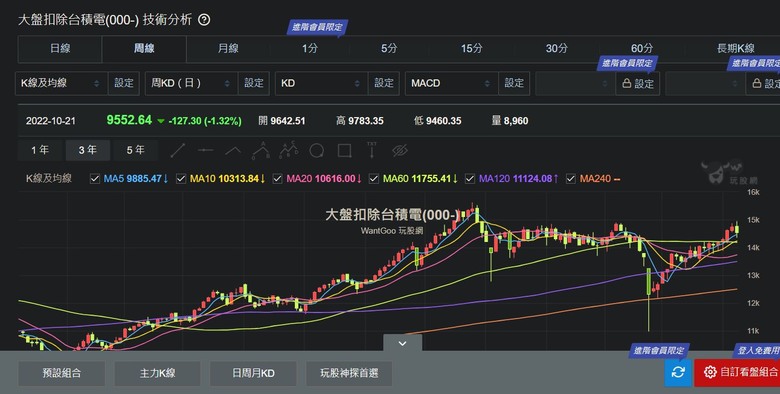Select the trend line drawing tool

[178, 150]
